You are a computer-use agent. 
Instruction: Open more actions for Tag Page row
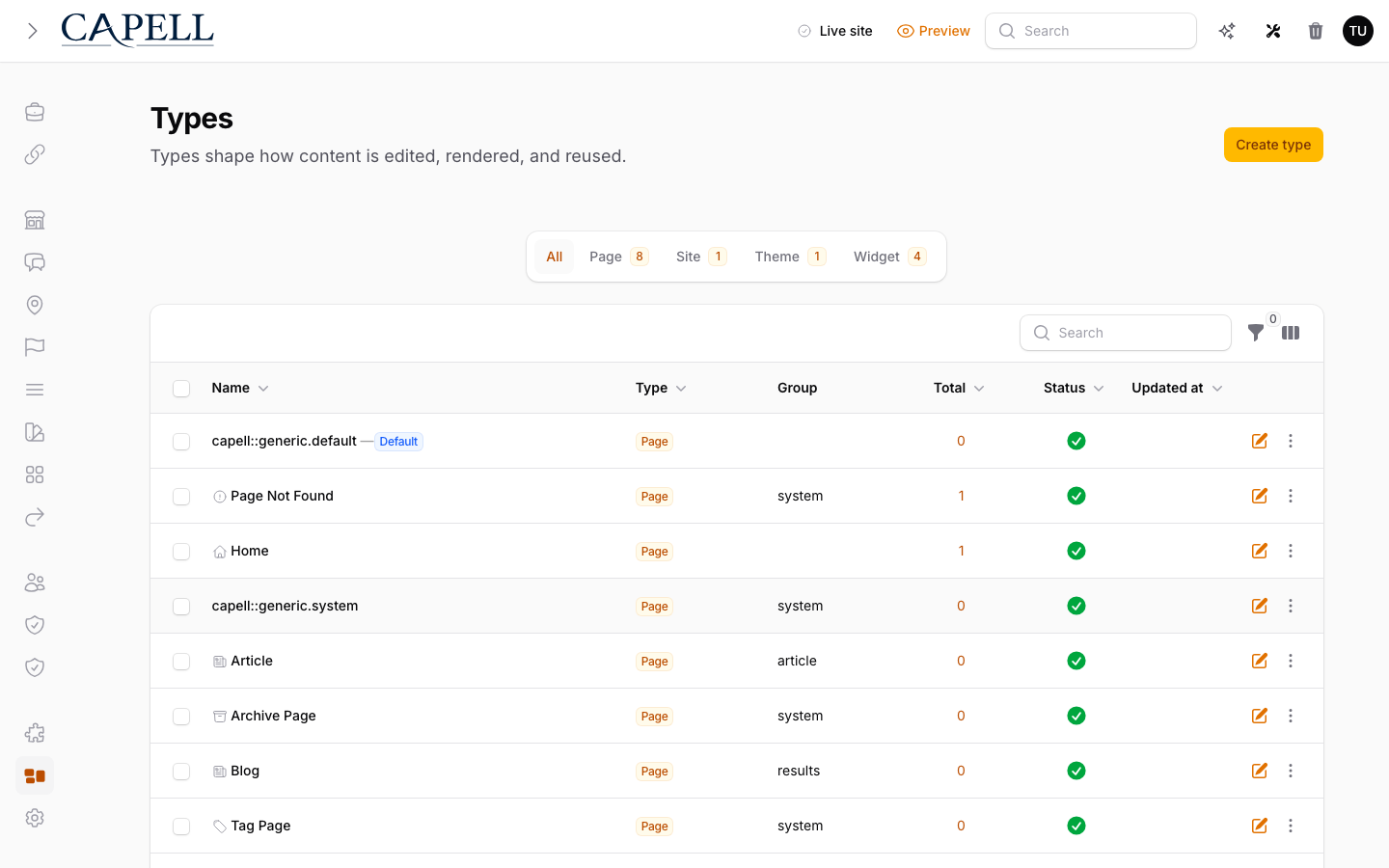point(1291,826)
